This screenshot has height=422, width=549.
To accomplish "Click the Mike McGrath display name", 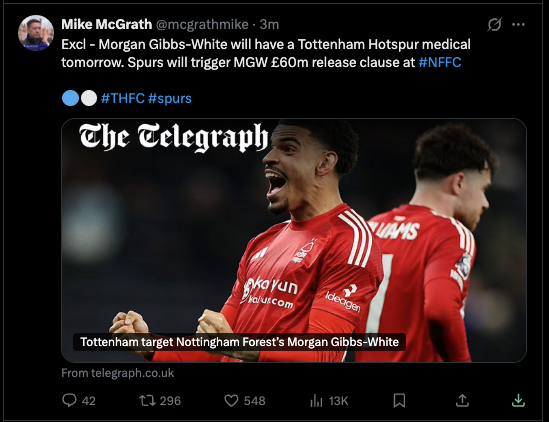I will 107,25.
